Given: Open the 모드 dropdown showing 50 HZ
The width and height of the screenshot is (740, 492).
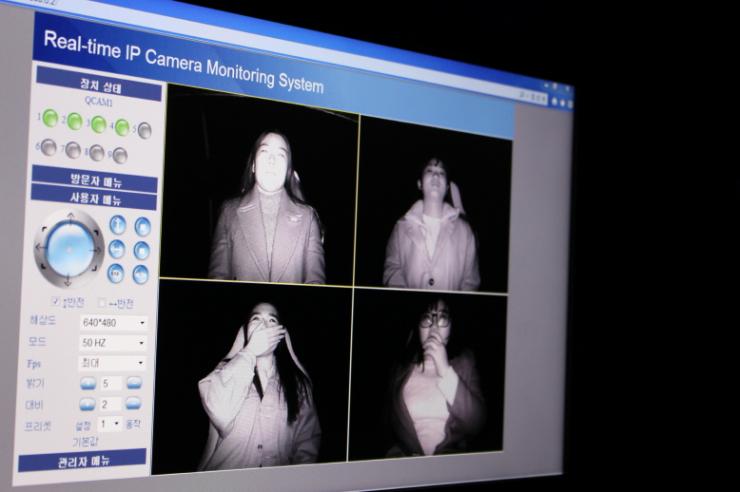Looking at the screenshot, I should click(x=112, y=343).
